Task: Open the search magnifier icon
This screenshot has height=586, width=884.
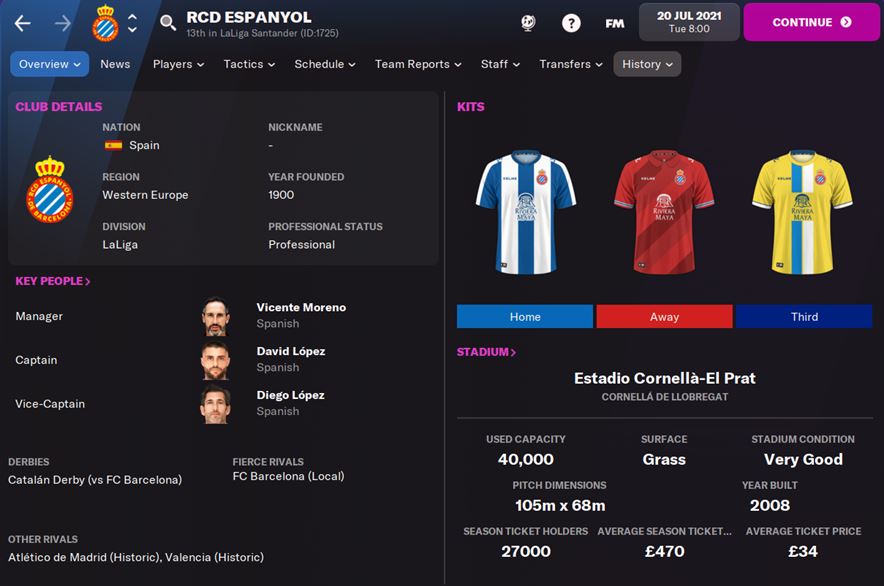Action: [167, 23]
